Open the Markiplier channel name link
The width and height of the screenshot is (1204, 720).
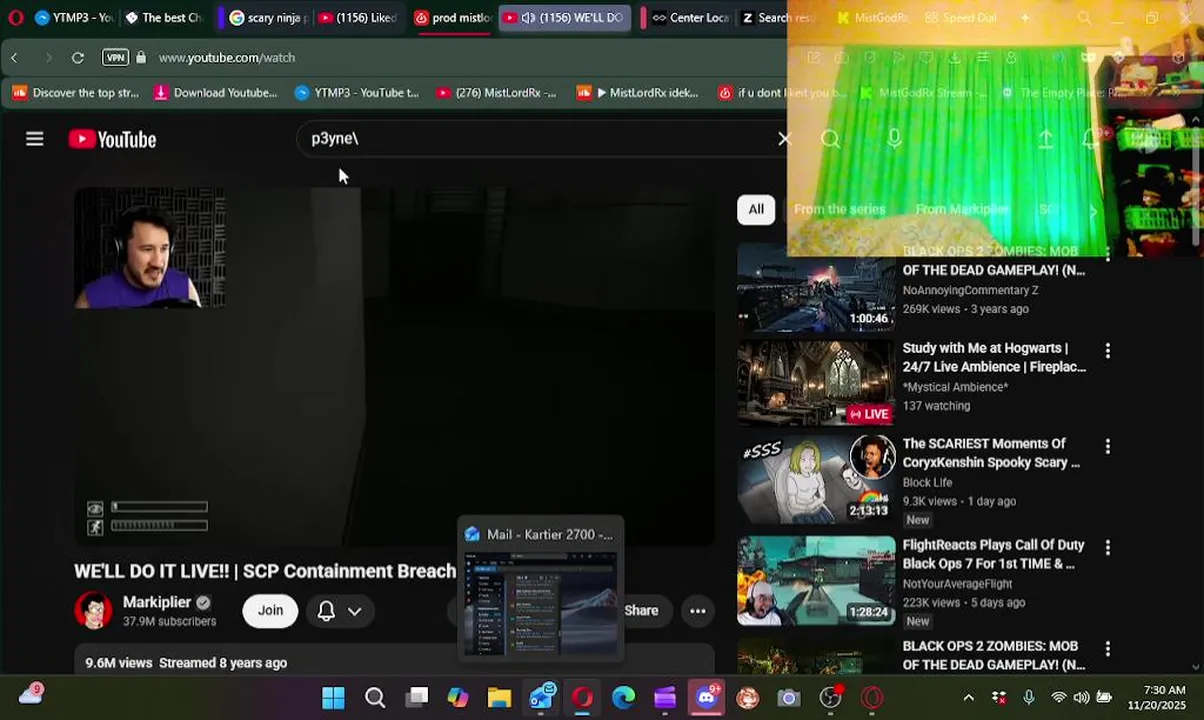pos(157,602)
